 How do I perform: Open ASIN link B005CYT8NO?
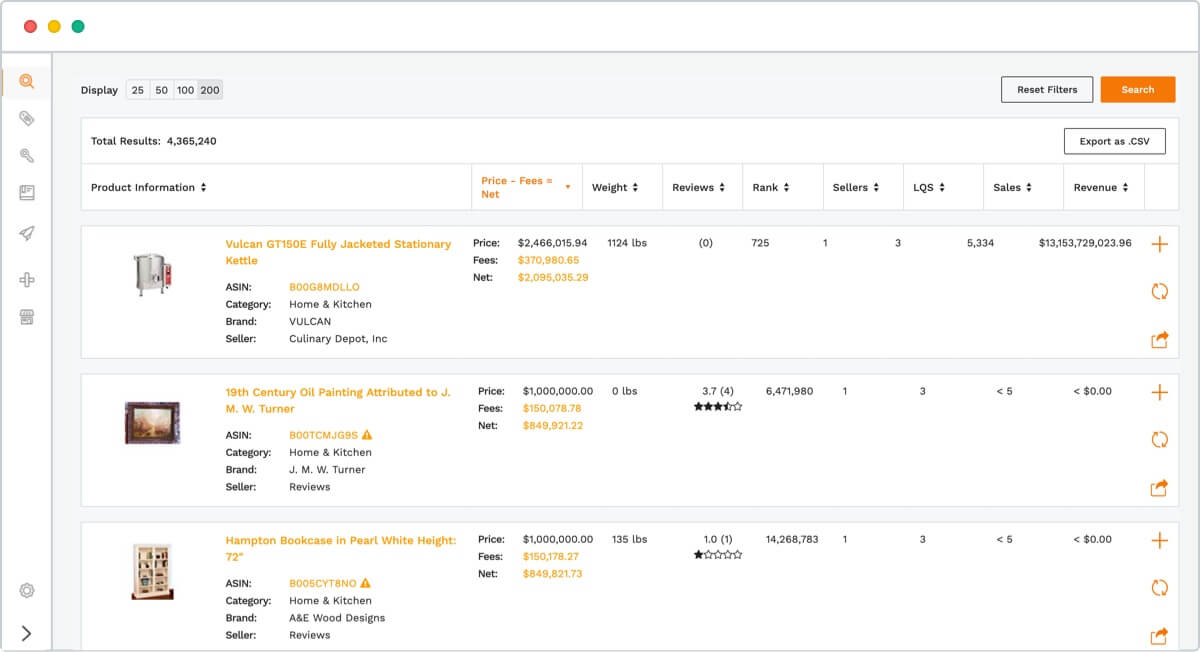(323, 583)
